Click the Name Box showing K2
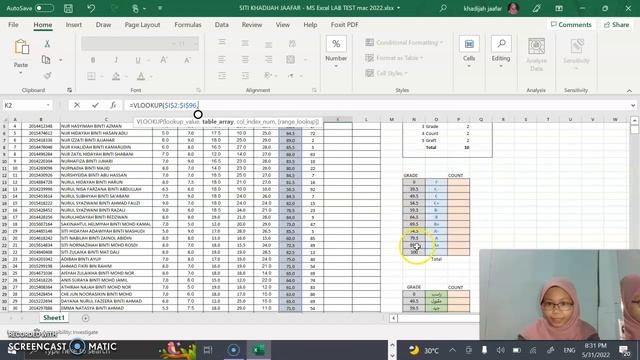 coord(27,105)
